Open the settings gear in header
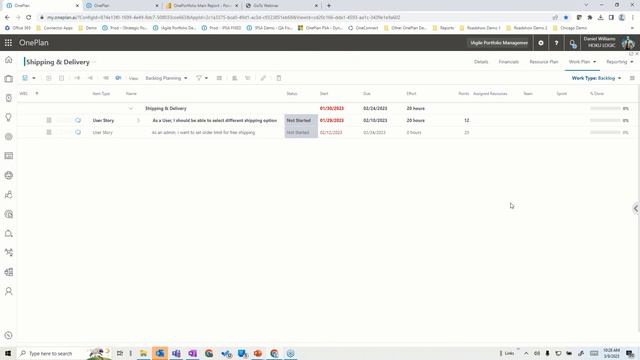Viewport: 640px width, 360px height. (x=541, y=43)
